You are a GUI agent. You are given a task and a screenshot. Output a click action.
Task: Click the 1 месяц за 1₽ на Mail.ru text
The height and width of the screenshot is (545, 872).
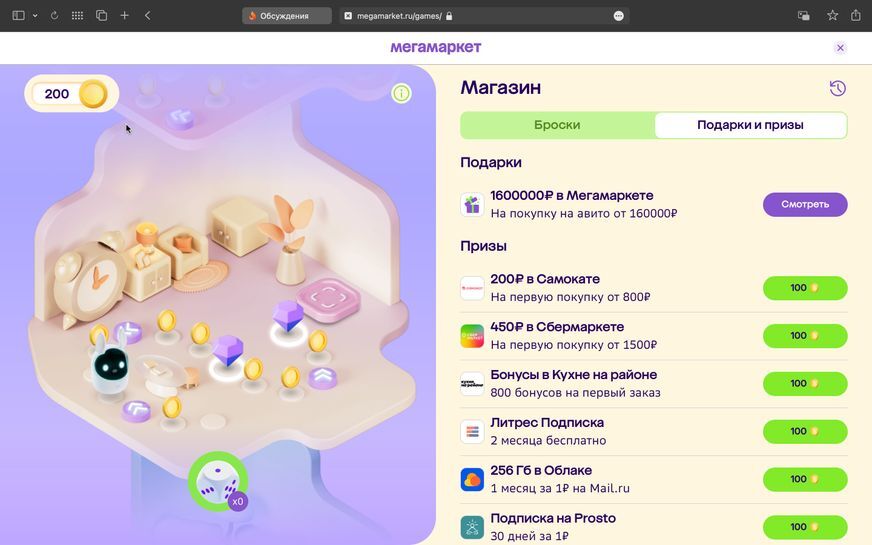(560, 488)
